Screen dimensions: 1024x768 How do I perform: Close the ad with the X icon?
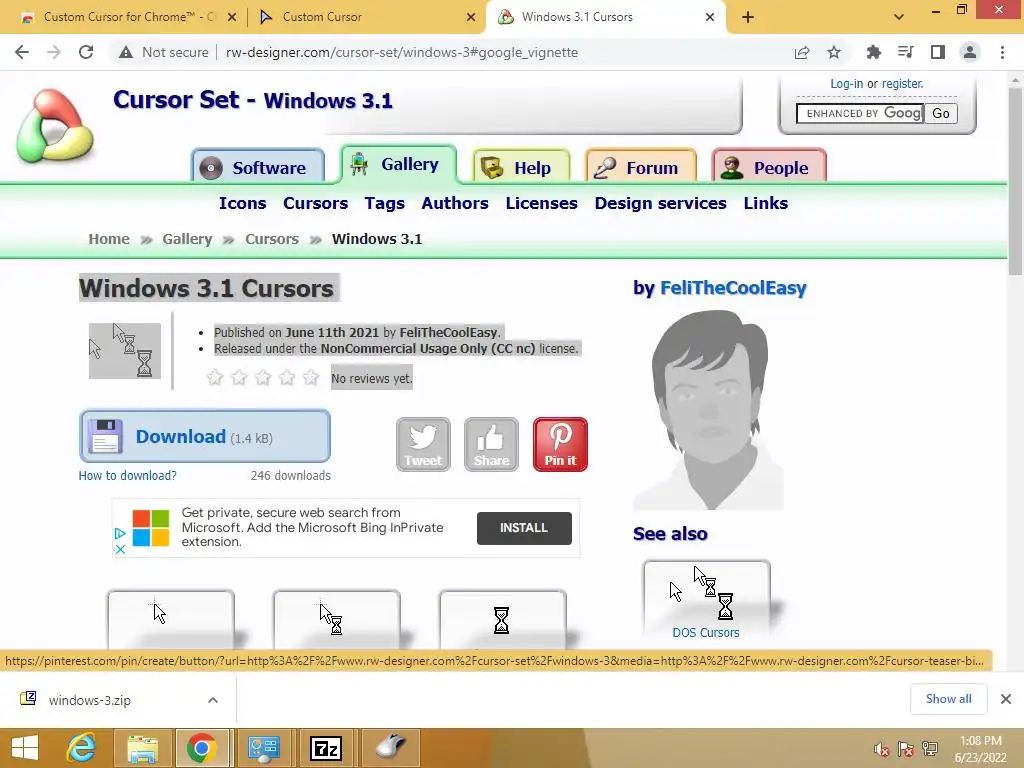coord(120,549)
